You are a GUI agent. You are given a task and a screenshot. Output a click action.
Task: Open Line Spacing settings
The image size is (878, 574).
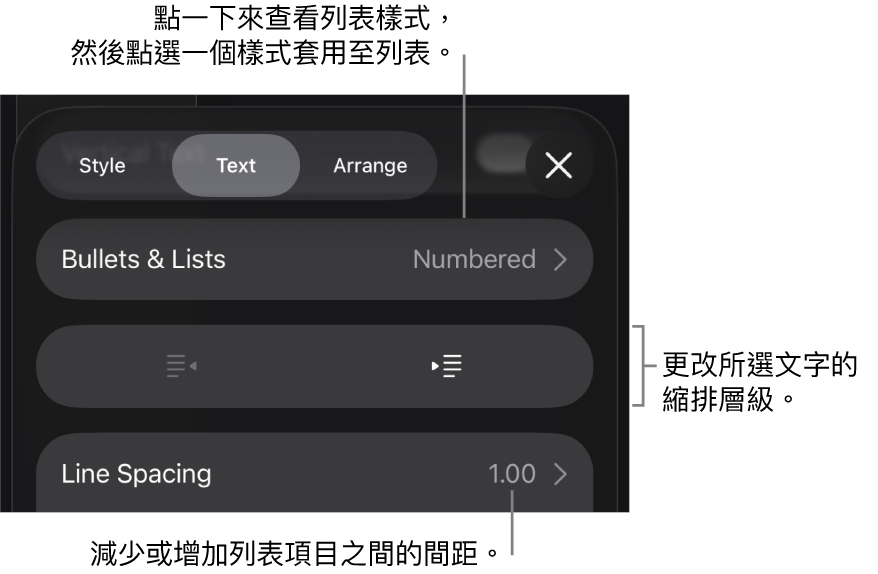tap(314, 473)
